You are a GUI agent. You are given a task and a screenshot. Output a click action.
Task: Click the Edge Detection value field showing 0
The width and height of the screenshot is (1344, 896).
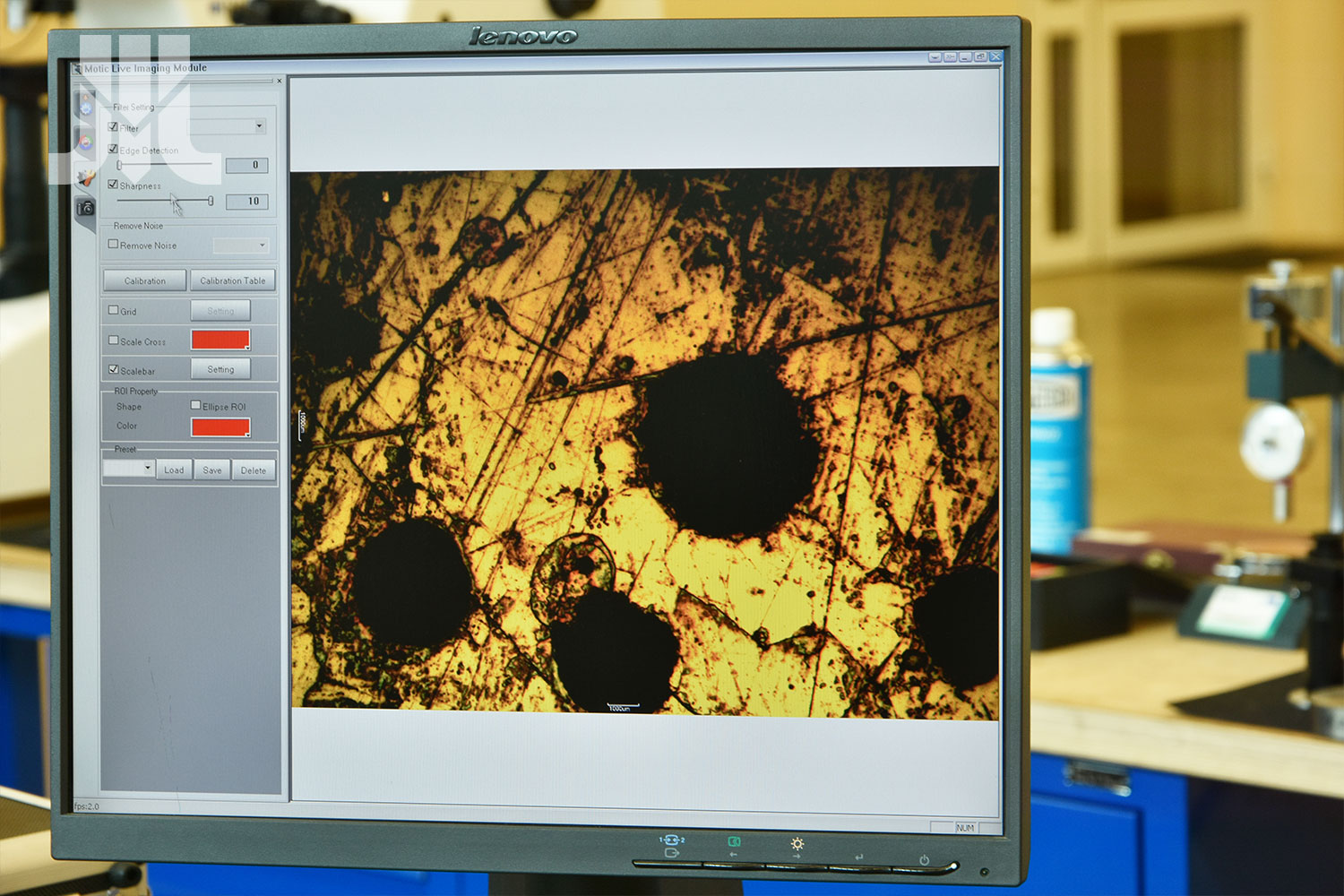pyautogui.click(x=247, y=165)
